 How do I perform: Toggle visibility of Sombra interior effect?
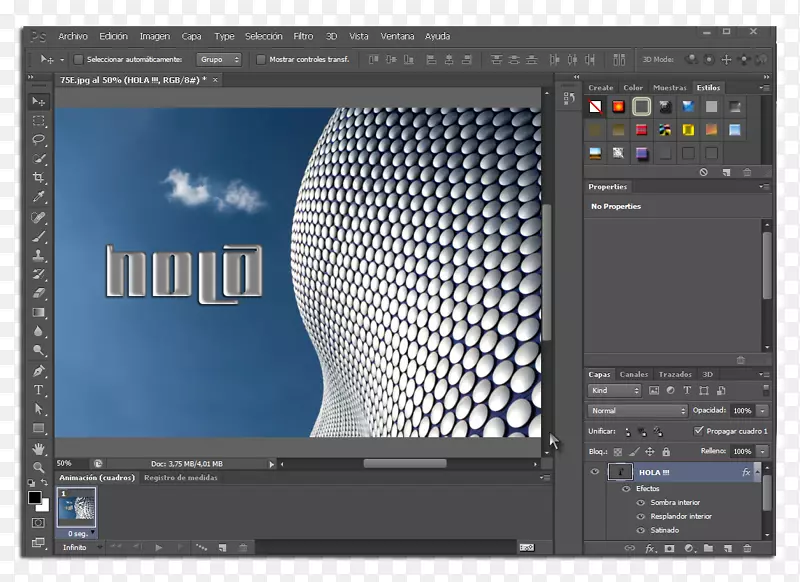640,502
